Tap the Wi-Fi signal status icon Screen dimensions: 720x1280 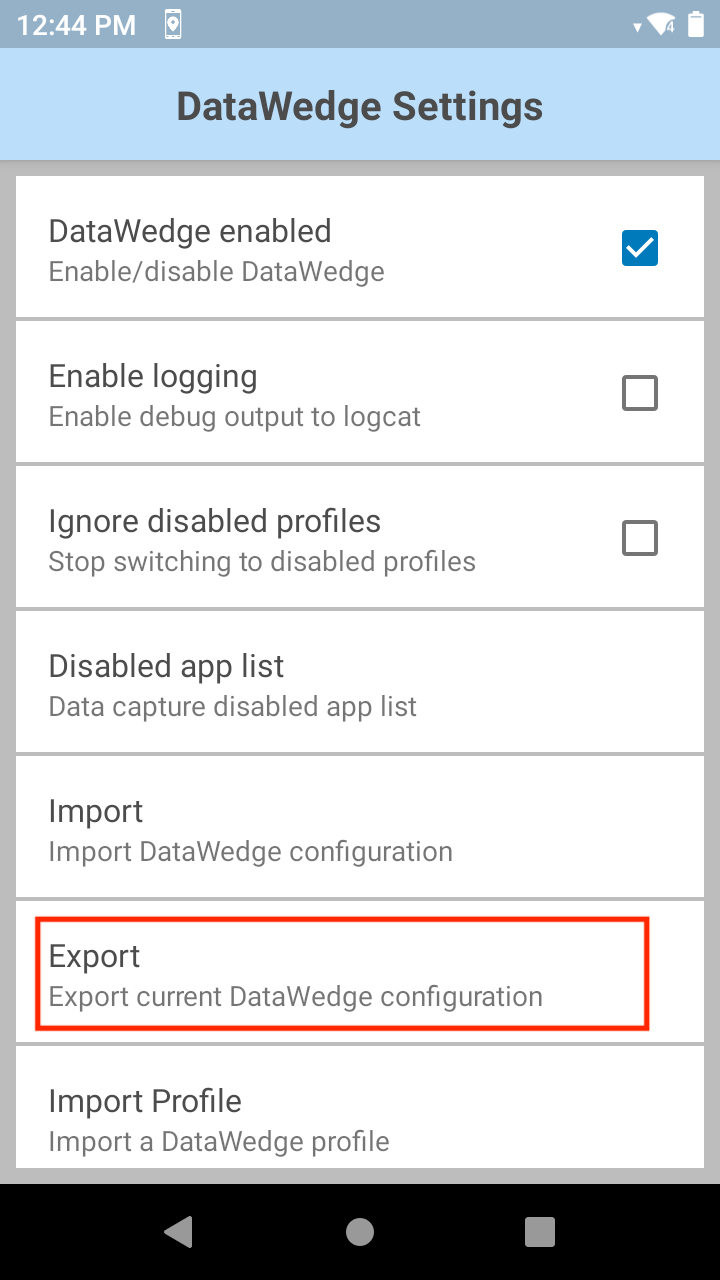pos(661,25)
